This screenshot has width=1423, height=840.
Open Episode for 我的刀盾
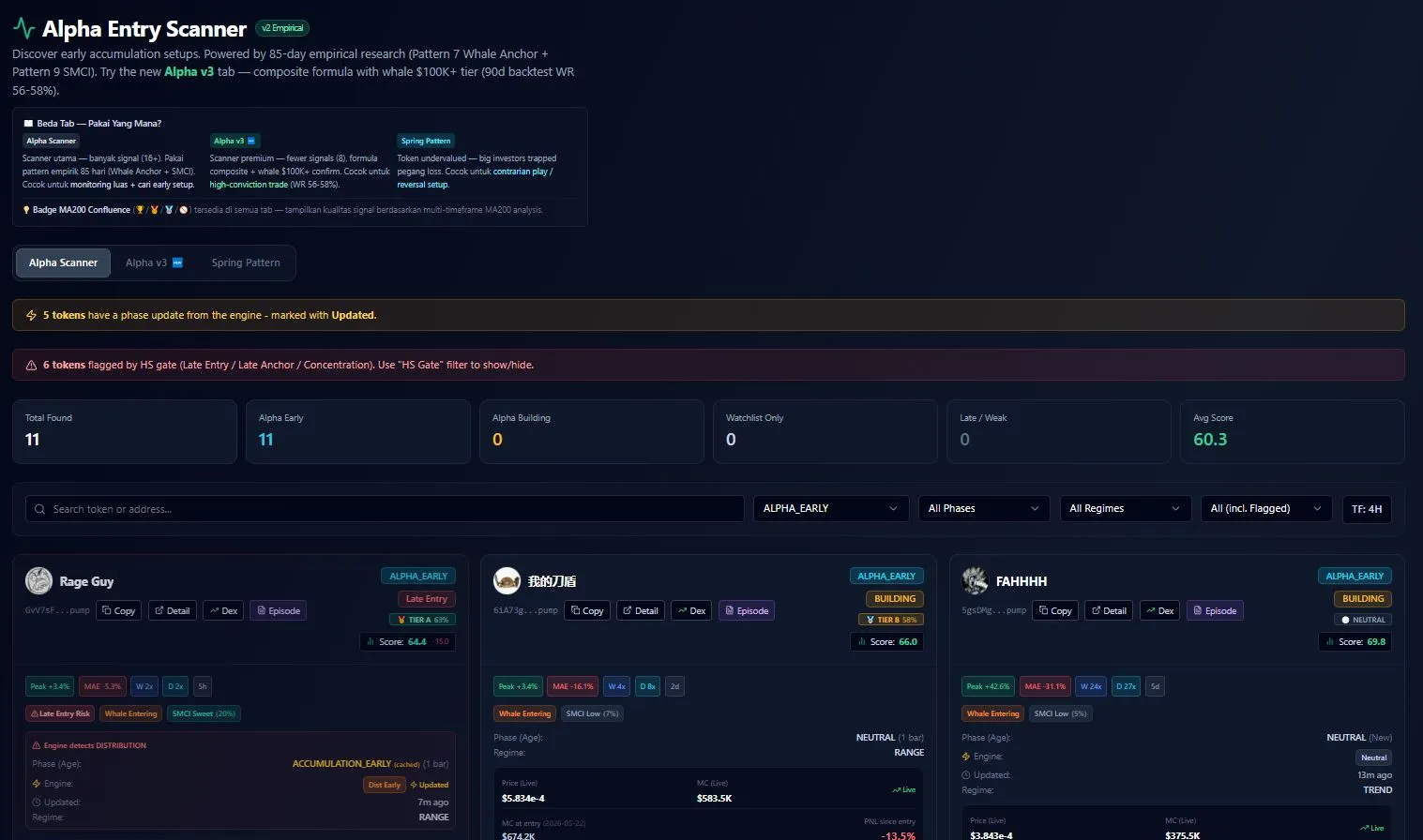[x=747, y=610]
